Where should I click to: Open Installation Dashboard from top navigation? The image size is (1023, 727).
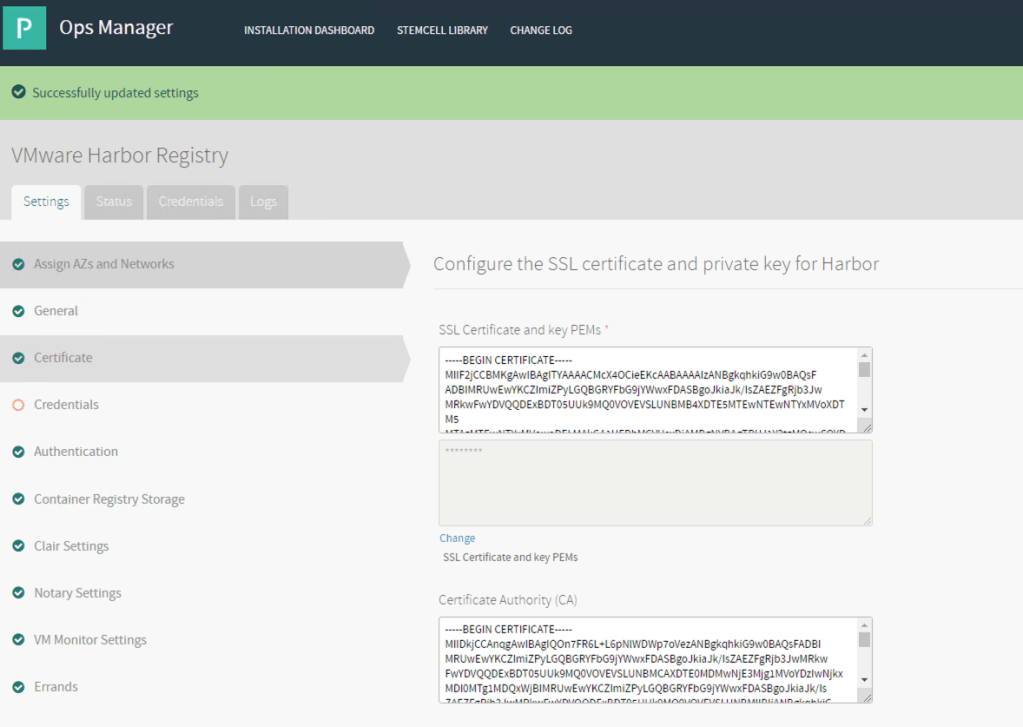[x=309, y=30]
